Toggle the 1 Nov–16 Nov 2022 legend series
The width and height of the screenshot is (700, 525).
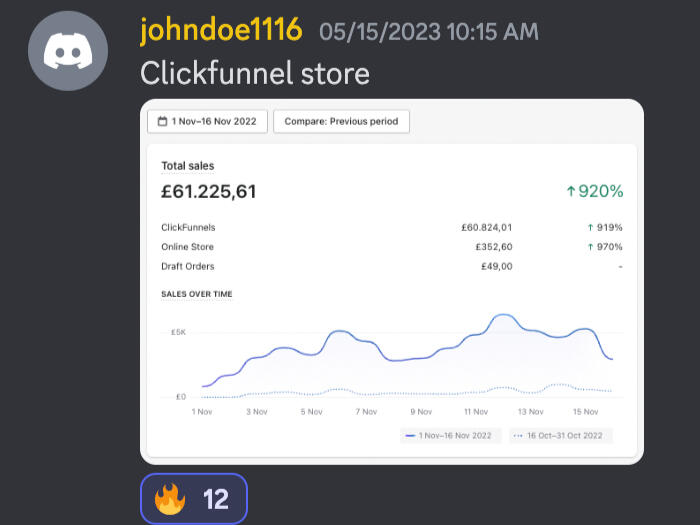click(x=450, y=436)
